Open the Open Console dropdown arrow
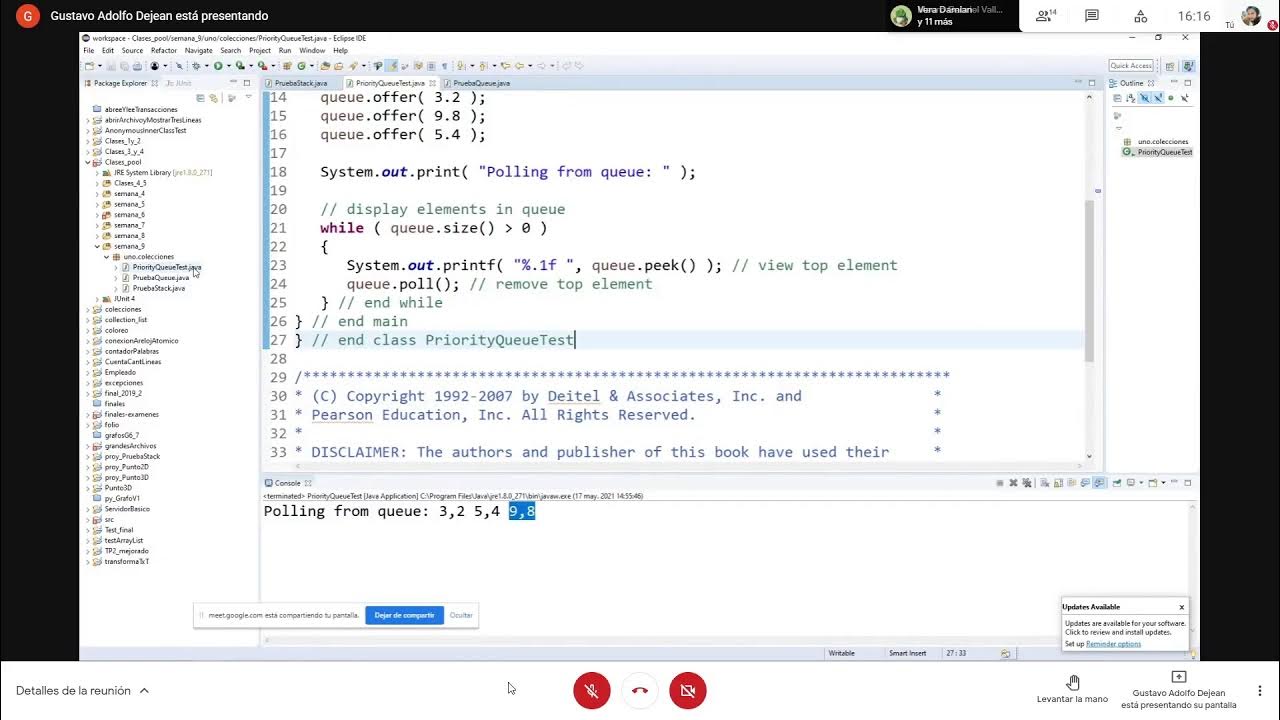The width and height of the screenshot is (1280, 720). pyautogui.click(x=1163, y=483)
